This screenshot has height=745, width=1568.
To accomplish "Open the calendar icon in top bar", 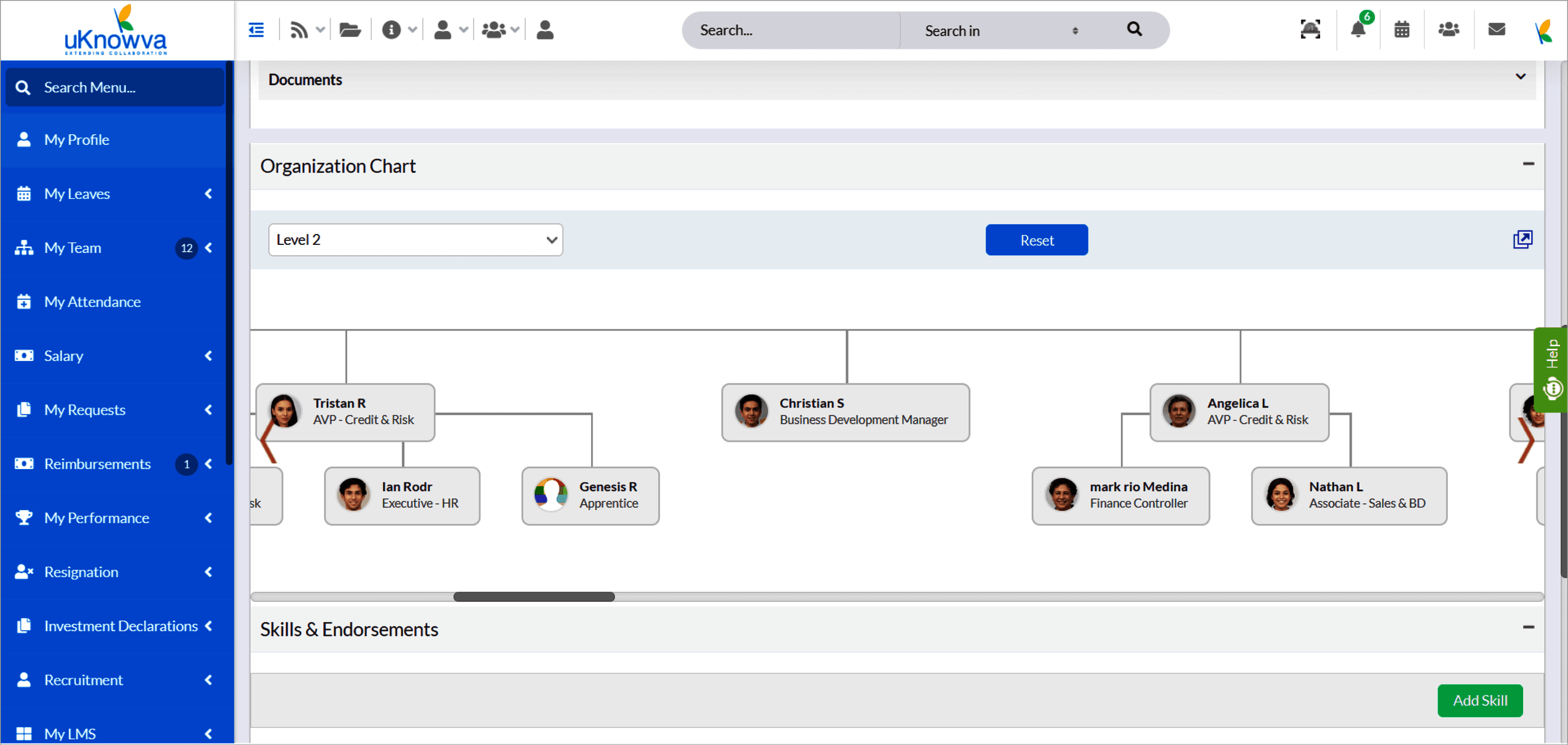I will click(x=1402, y=29).
